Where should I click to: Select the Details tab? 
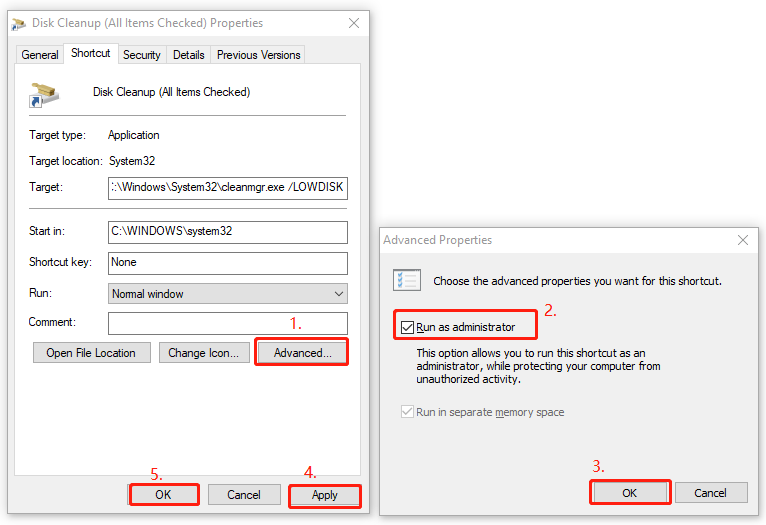tap(189, 55)
